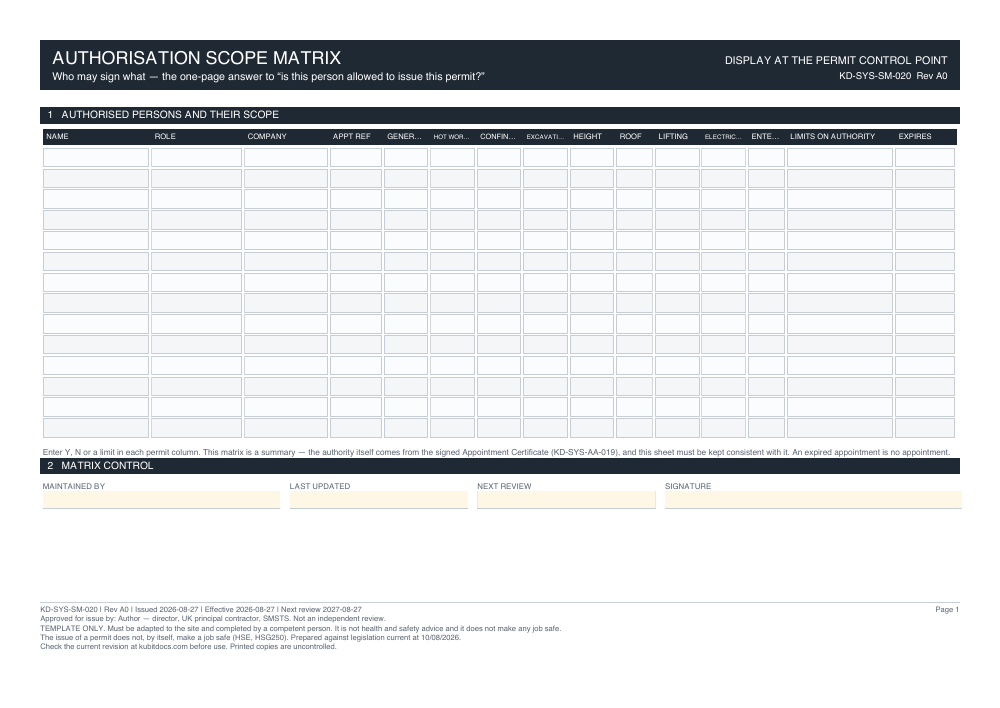
Task: Click the 'LAST UPDATED' label
Action: pos(320,486)
